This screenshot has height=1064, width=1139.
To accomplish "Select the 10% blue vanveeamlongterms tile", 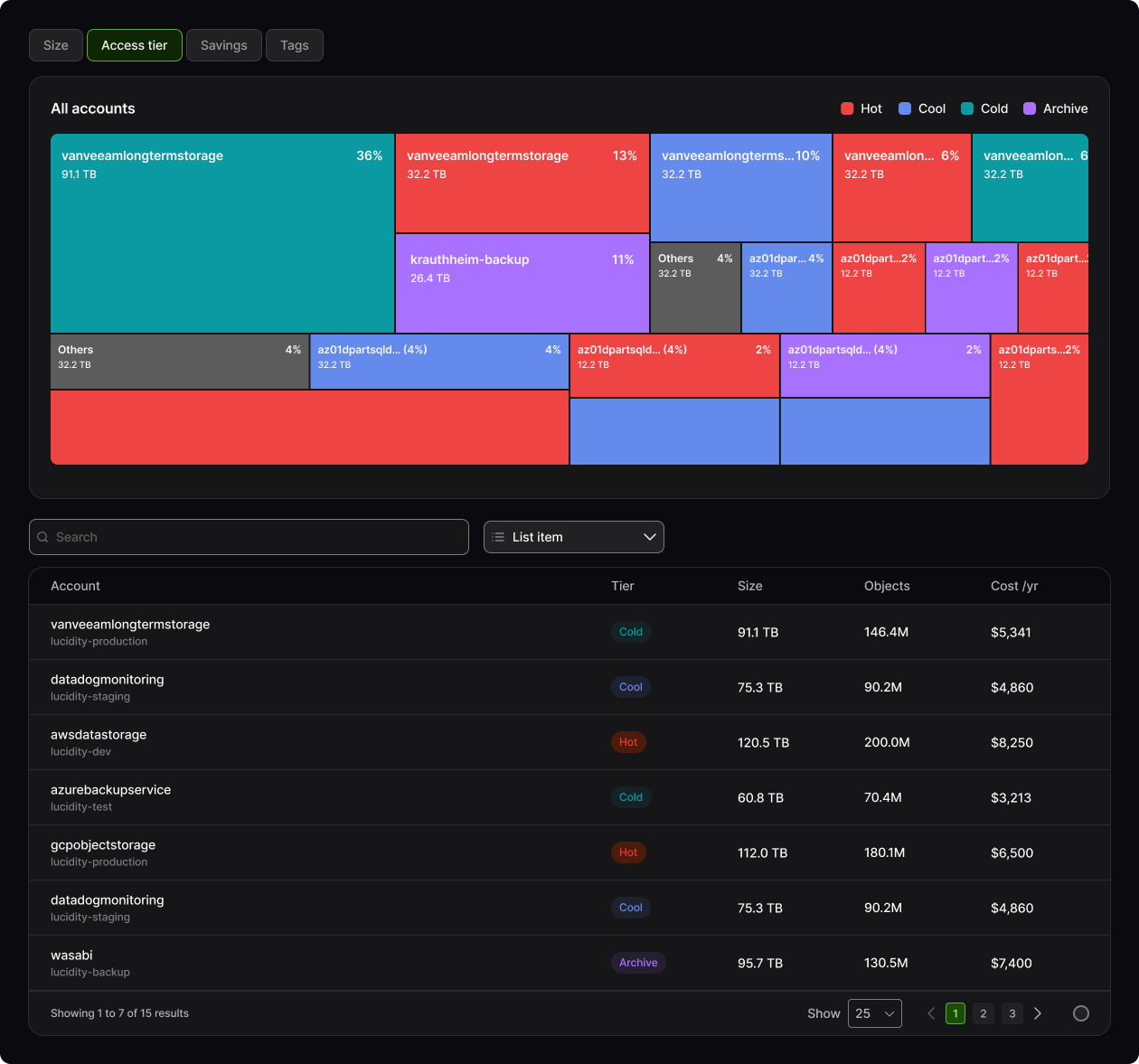I will 741,187.
